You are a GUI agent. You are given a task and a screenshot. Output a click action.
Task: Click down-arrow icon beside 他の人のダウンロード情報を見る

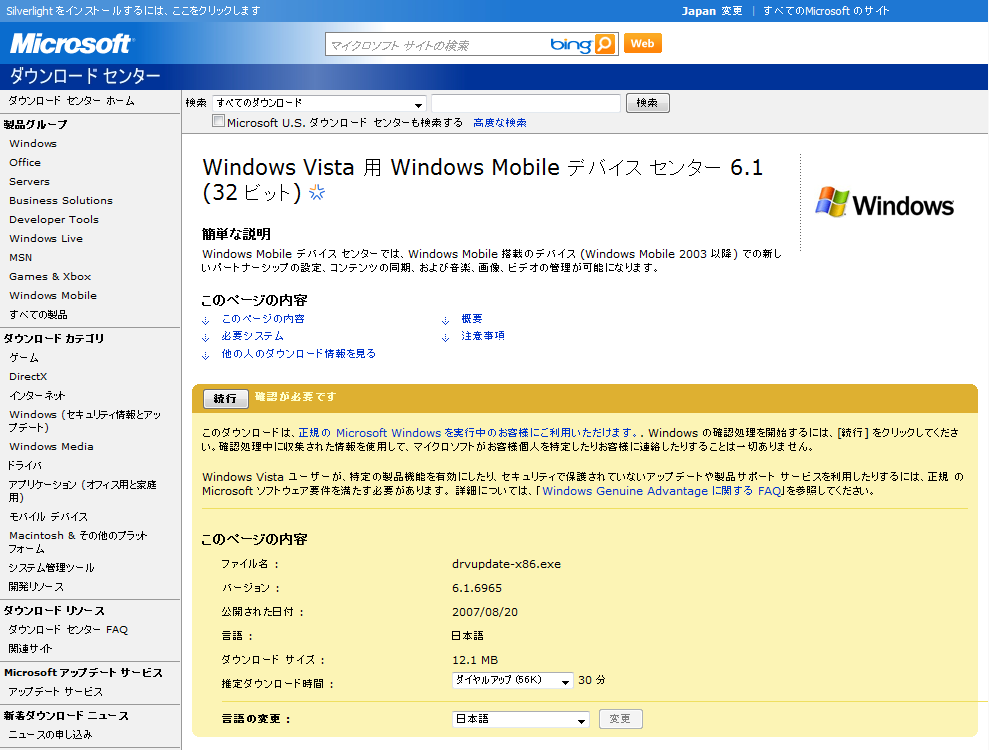pos(206,355)
